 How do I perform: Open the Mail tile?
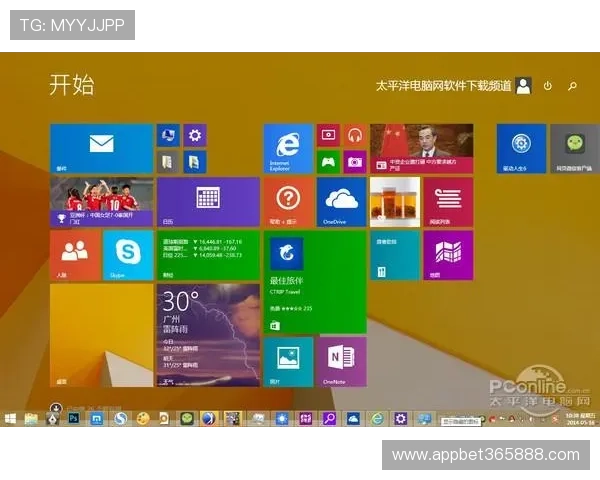(101, 149)
